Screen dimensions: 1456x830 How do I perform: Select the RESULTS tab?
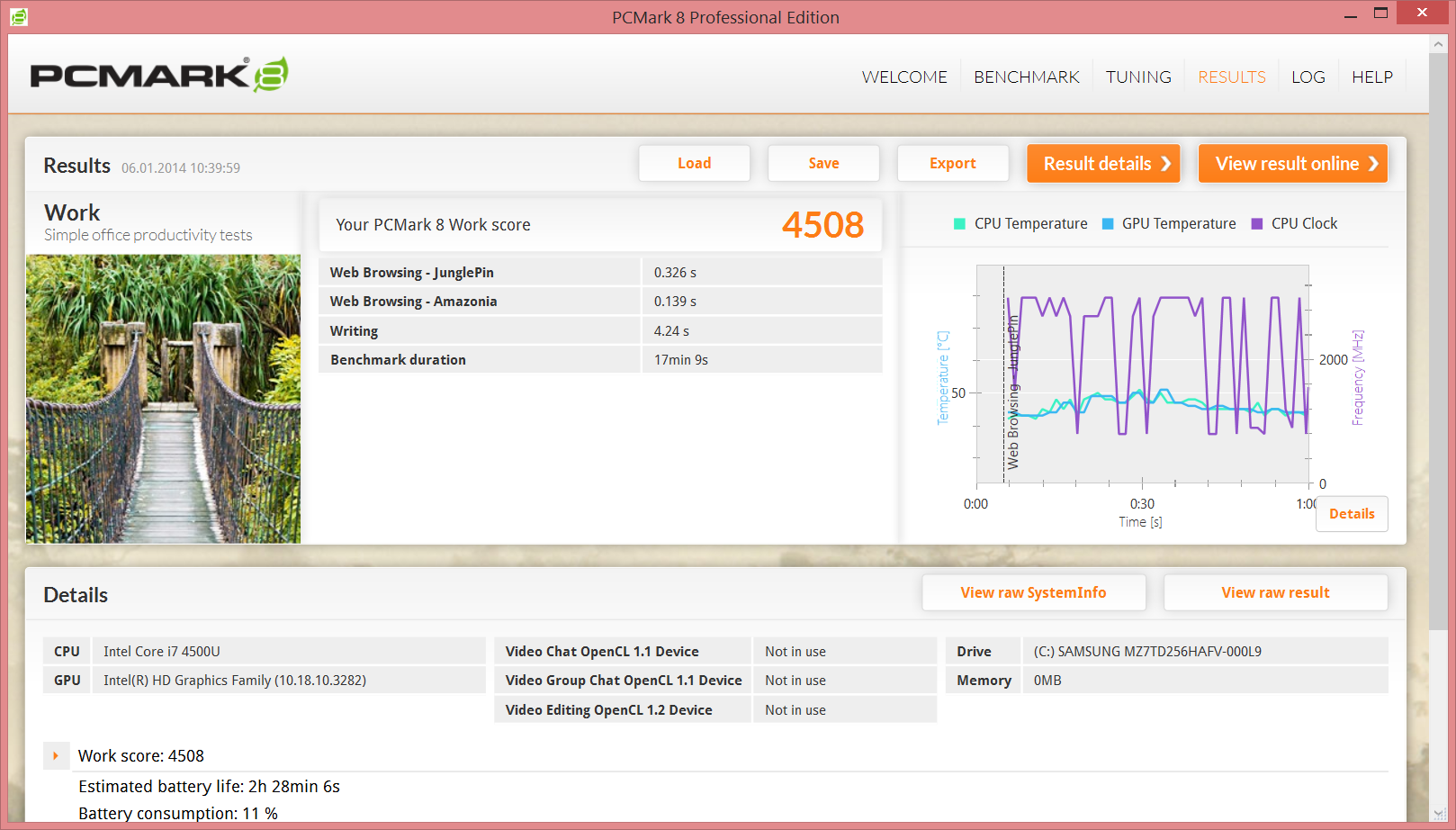(x=1232, y=77)
